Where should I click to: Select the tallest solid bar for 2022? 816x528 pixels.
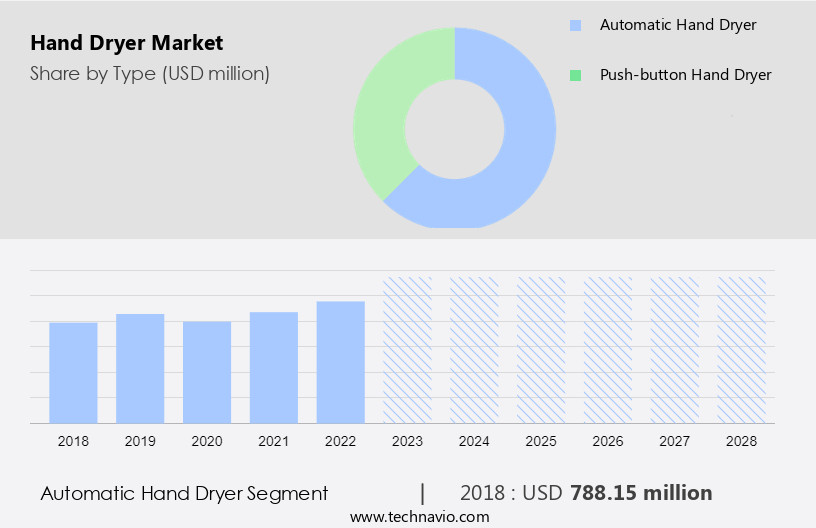pos(341,362)
